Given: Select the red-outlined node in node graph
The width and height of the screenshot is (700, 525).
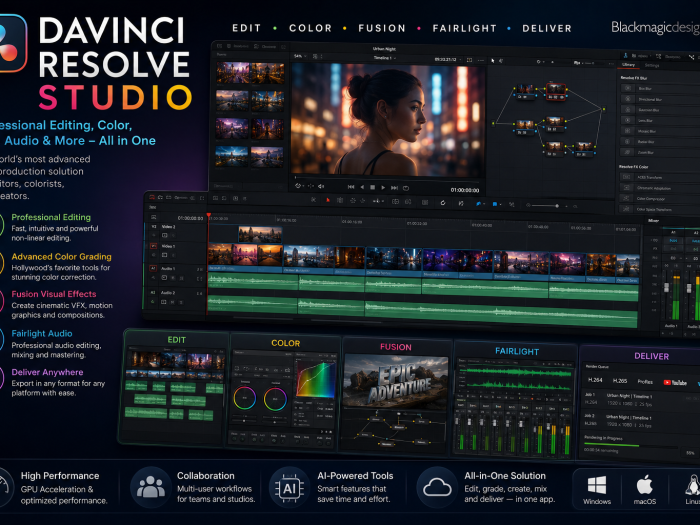Looking at the screenshot, I should [x=556, y=92].
